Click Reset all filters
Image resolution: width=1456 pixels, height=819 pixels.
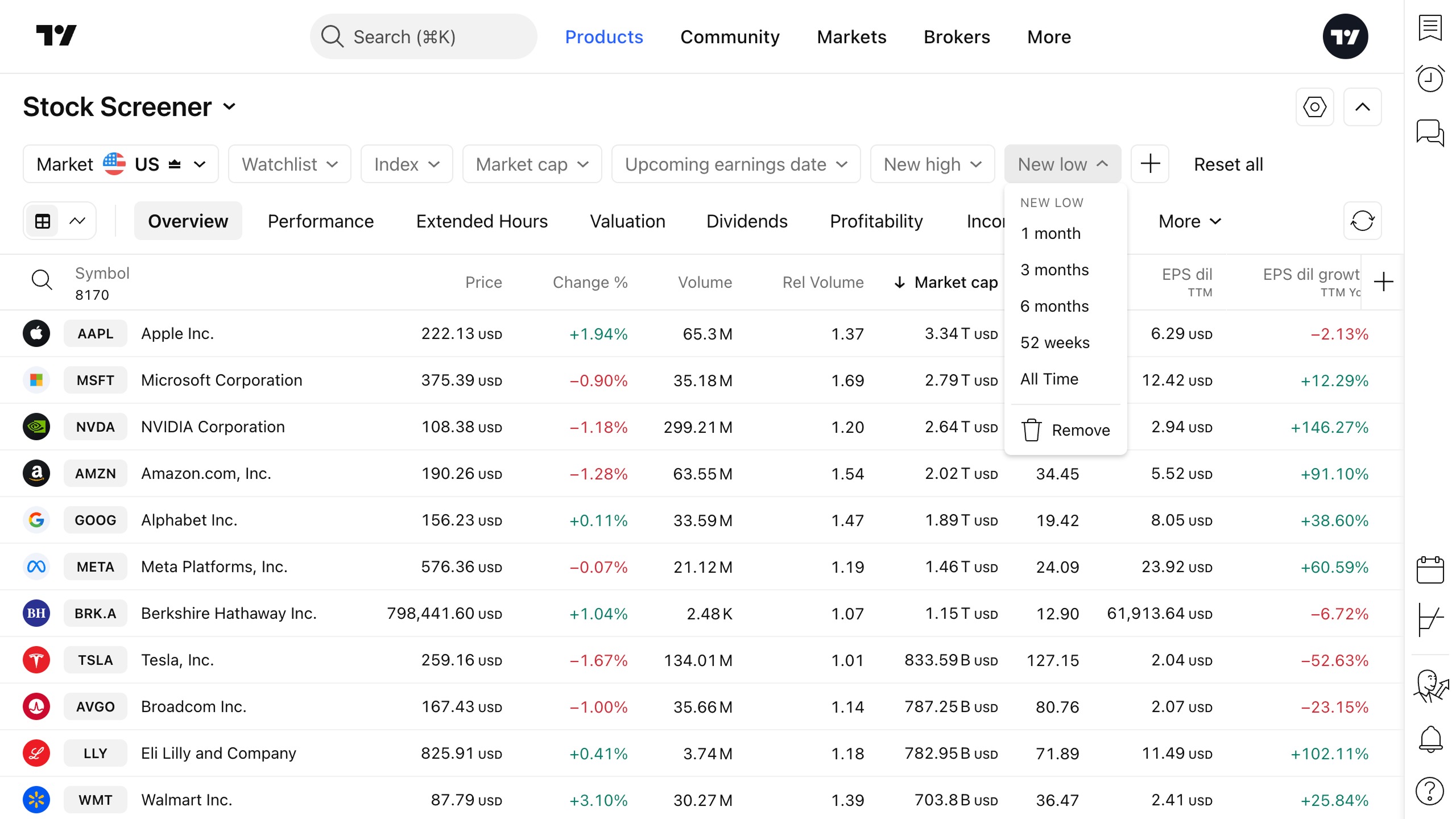point(1228,164)
